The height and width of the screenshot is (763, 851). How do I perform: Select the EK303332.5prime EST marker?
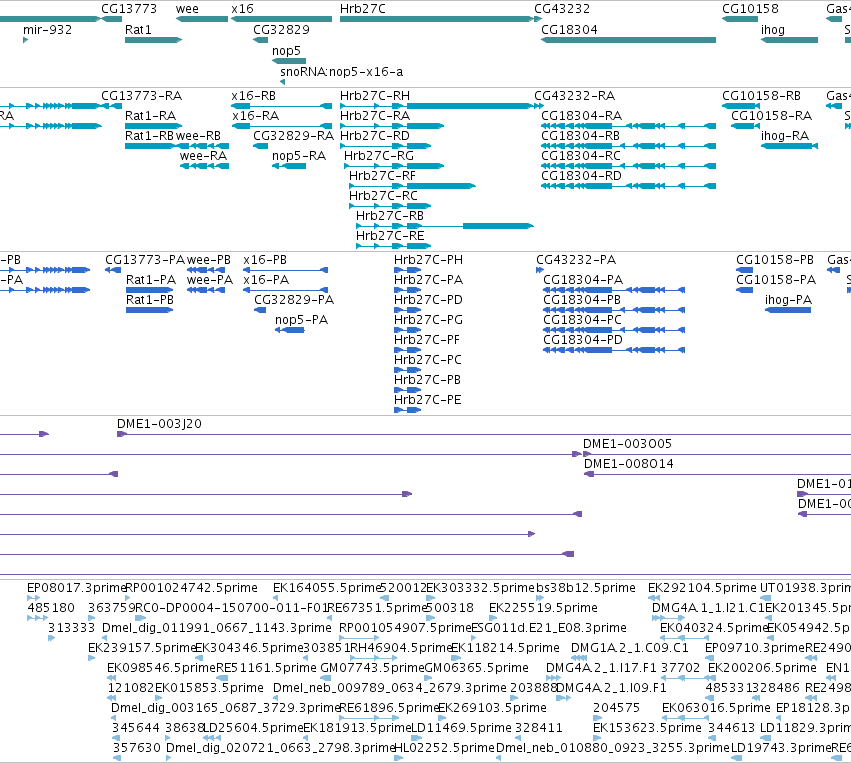tap(430, 597)
